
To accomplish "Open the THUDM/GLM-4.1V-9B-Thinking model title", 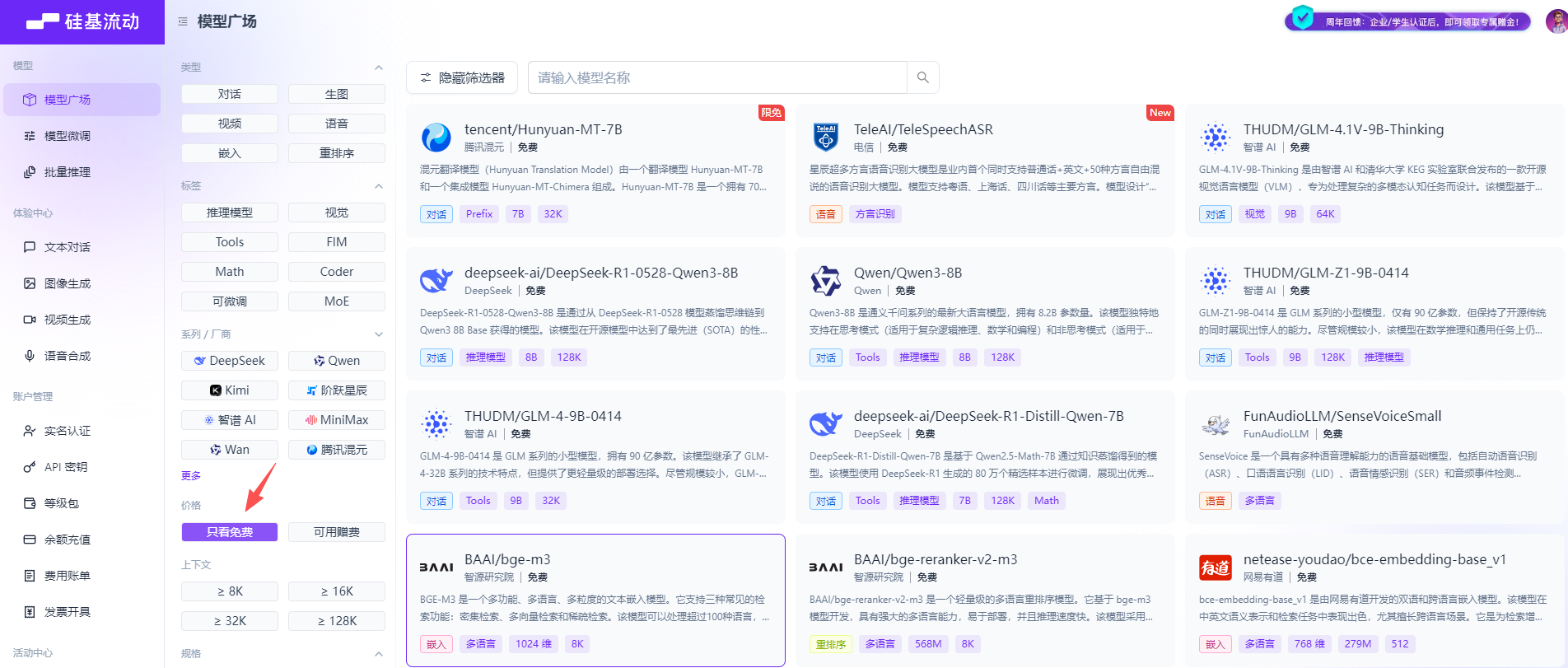I will pos(1343,129).
